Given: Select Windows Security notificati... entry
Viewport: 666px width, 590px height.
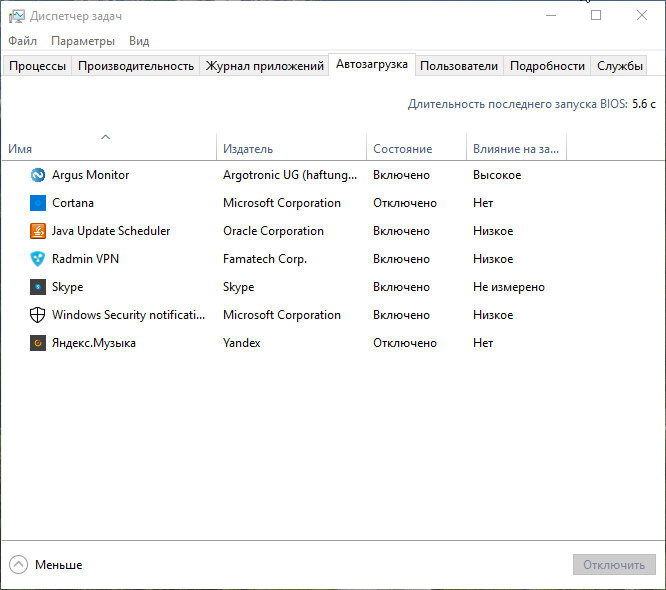Looking at the screenshot, I should (x=128, y=315).
